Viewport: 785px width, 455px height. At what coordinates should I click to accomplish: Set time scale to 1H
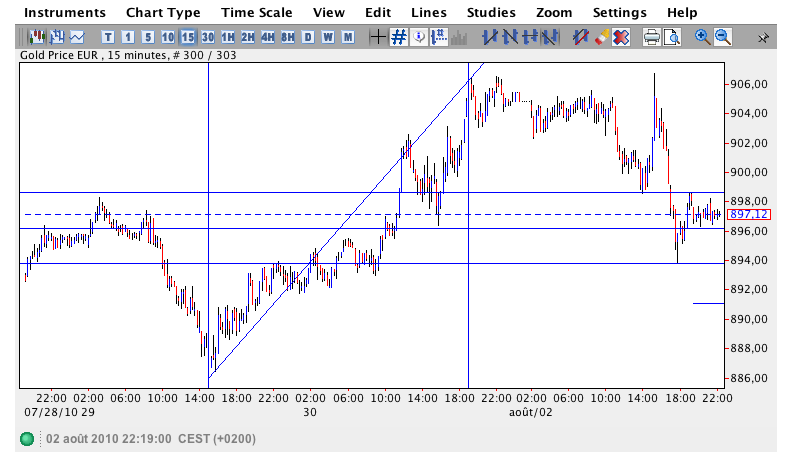228,37
